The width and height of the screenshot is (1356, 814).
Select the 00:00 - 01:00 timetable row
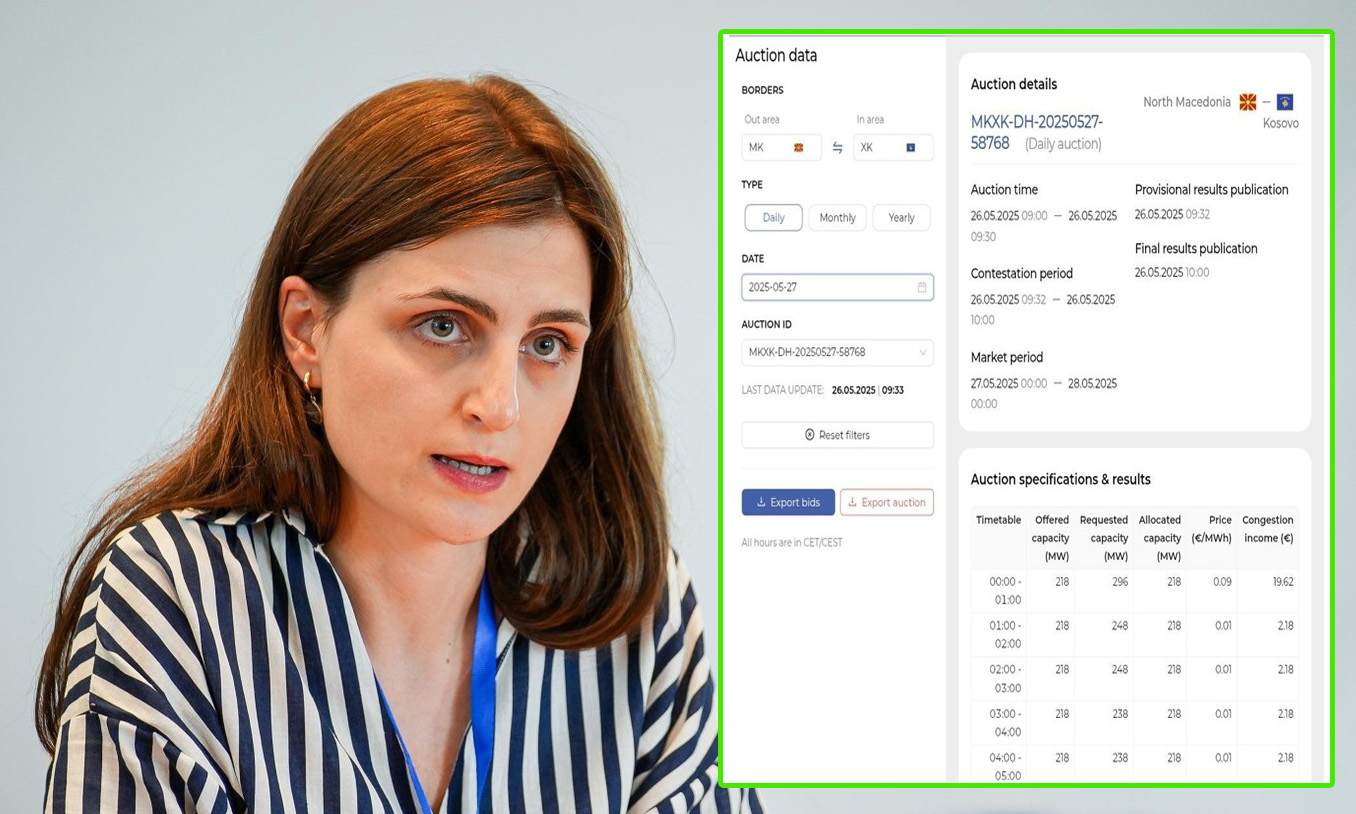click(1135, 591)
